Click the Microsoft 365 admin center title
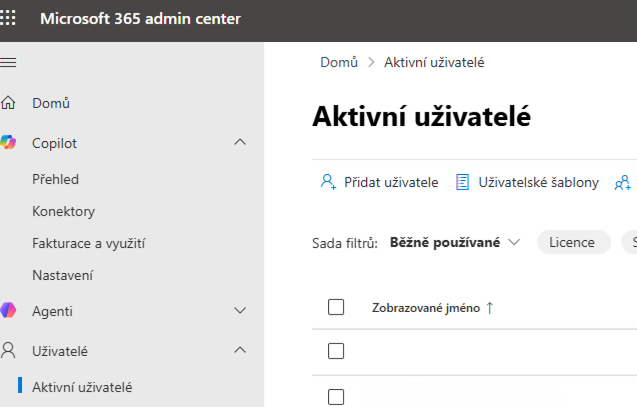The height and width of the screenshot is (407, 637). (x=141, y=19)
